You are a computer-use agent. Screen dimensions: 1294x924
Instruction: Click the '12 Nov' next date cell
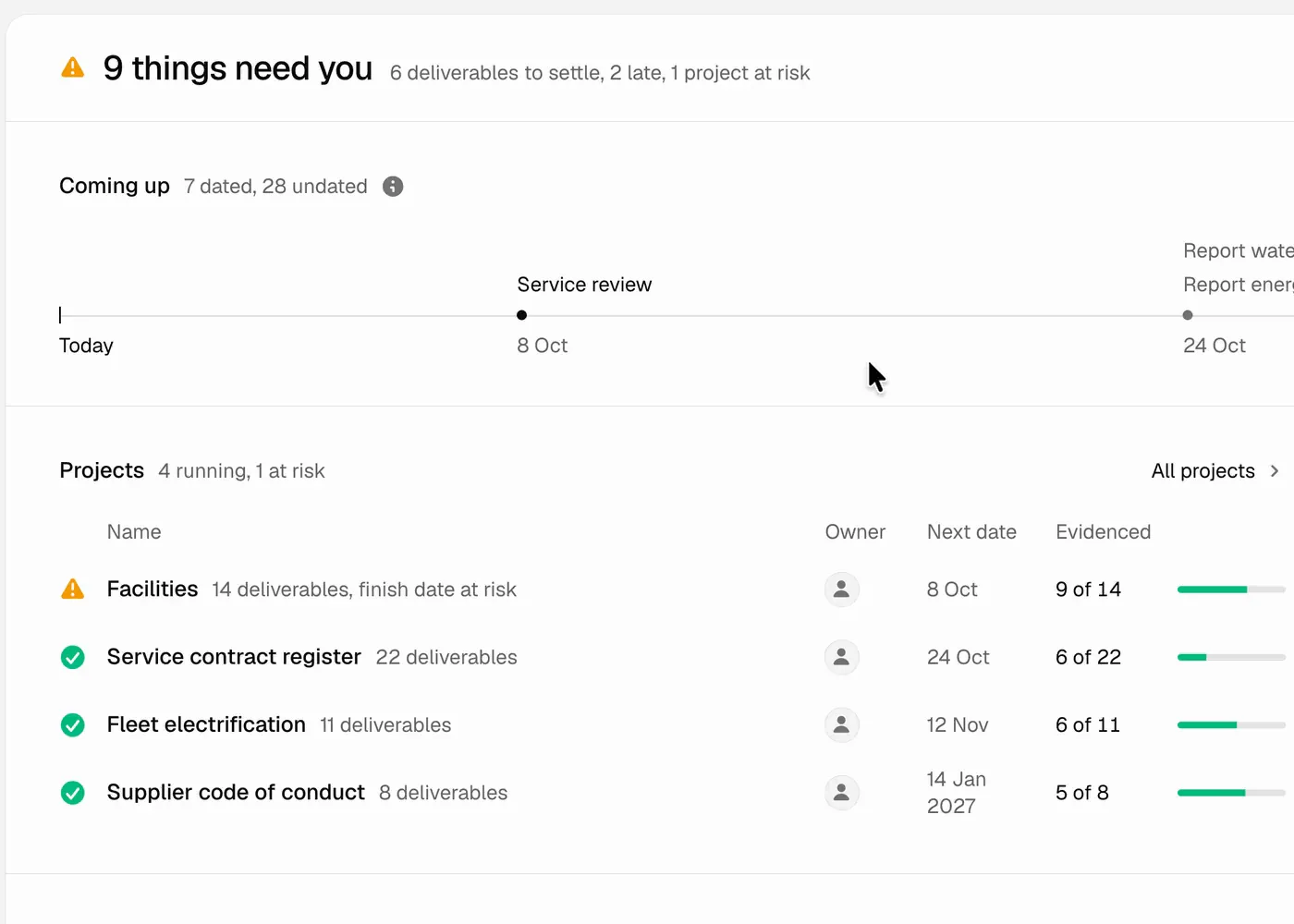[x=958, y=725]
